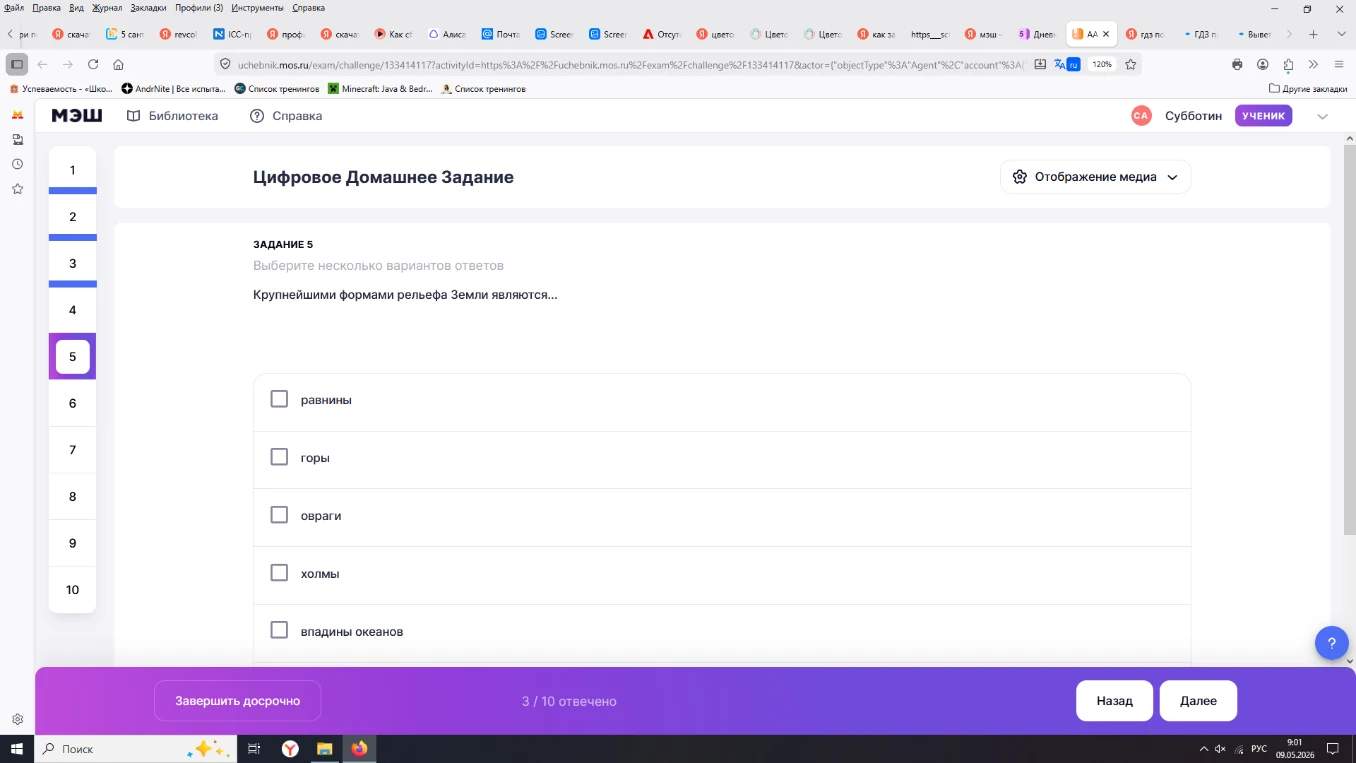The width and height of the screenshot is (1356, 763).
Task: Click the УЧЕНИК role badge
Action: point(1263,116)
